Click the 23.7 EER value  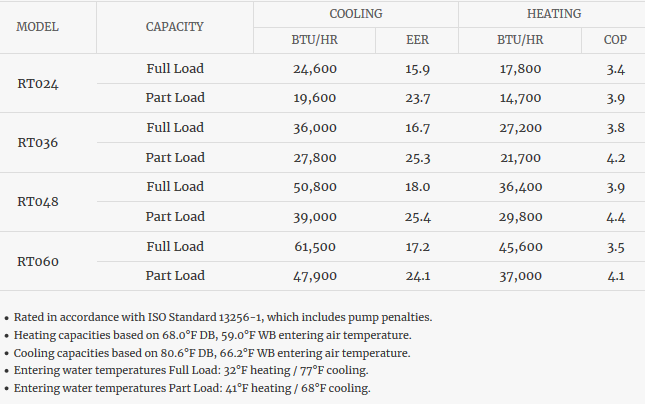[x=417, y=98]
